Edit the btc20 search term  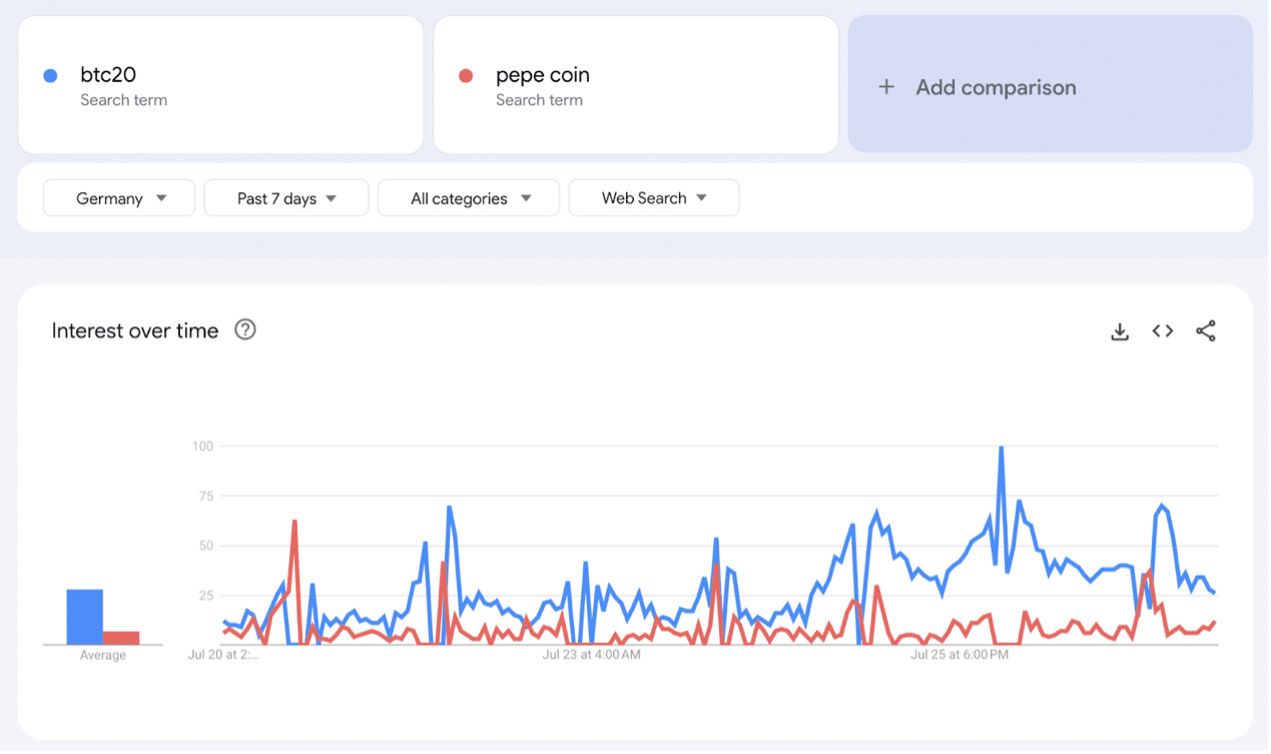pos(108,75)
